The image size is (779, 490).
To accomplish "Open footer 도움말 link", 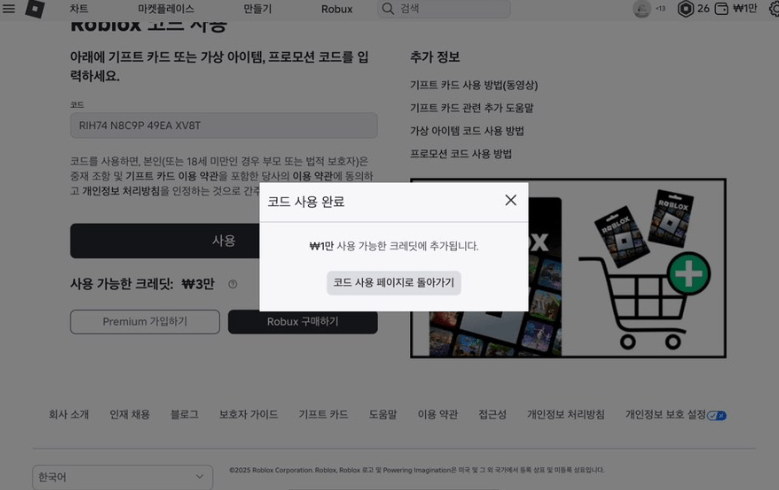I will [383, 414].
